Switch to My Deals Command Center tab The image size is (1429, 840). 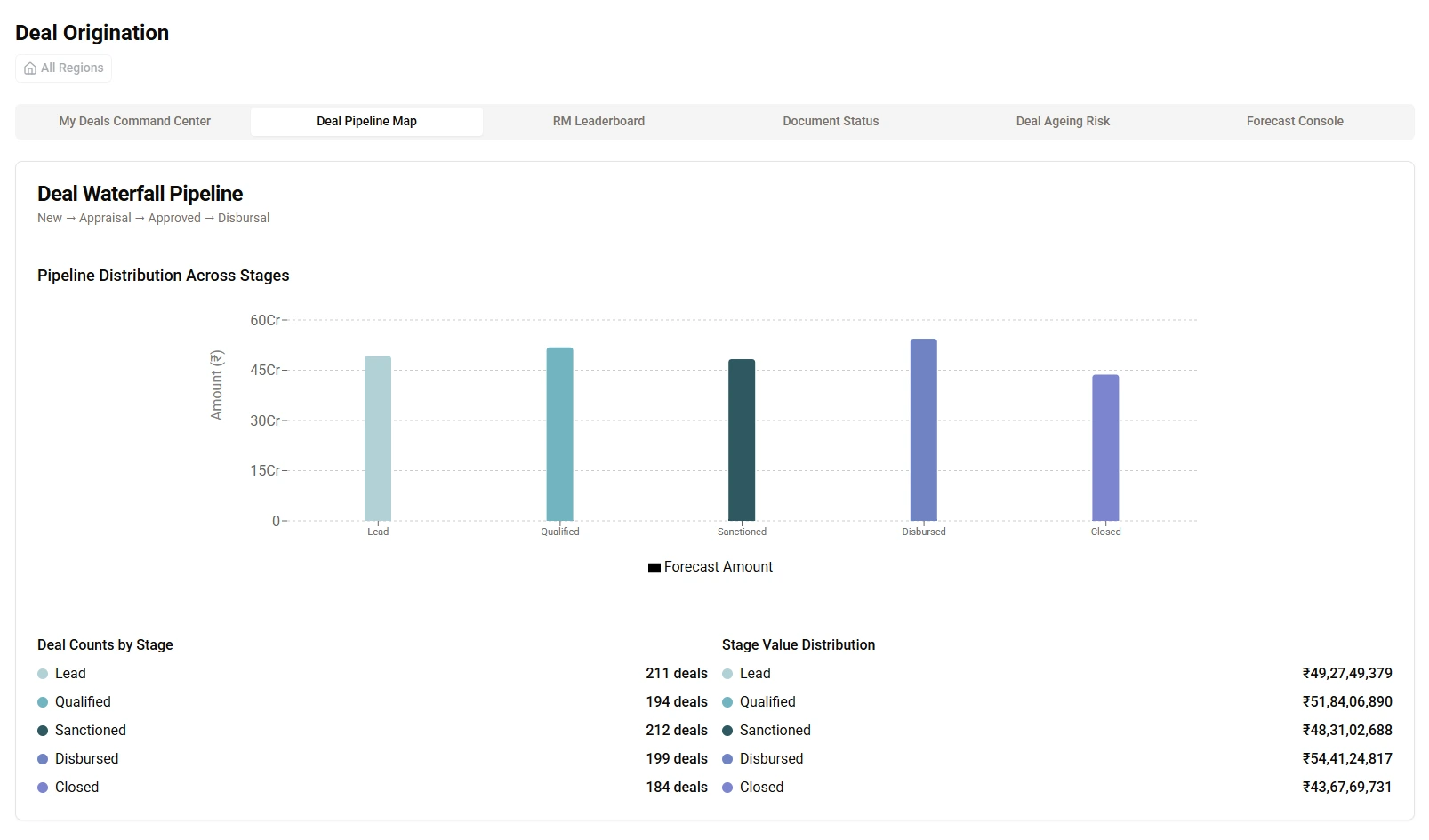pos(134,121)
